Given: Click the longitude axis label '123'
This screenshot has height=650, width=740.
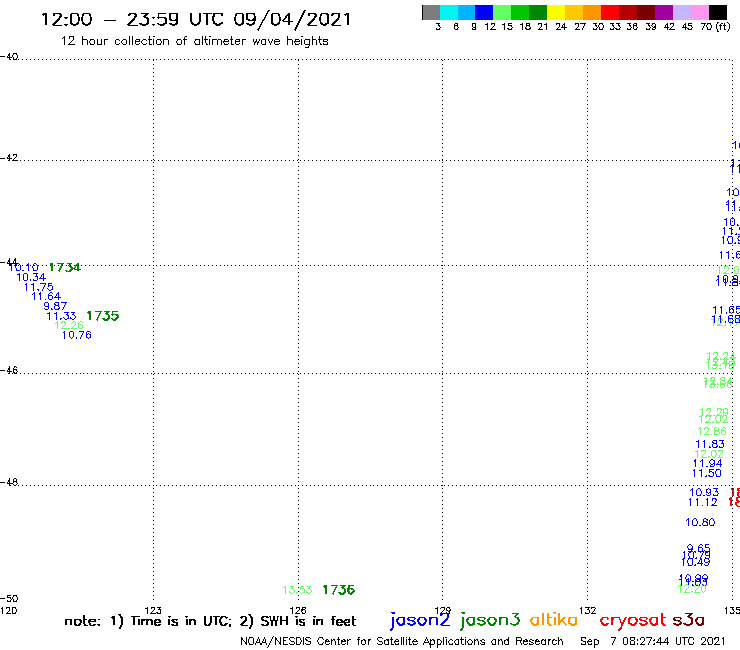Looking at the screenshot, I should click(x=153, y=611).
